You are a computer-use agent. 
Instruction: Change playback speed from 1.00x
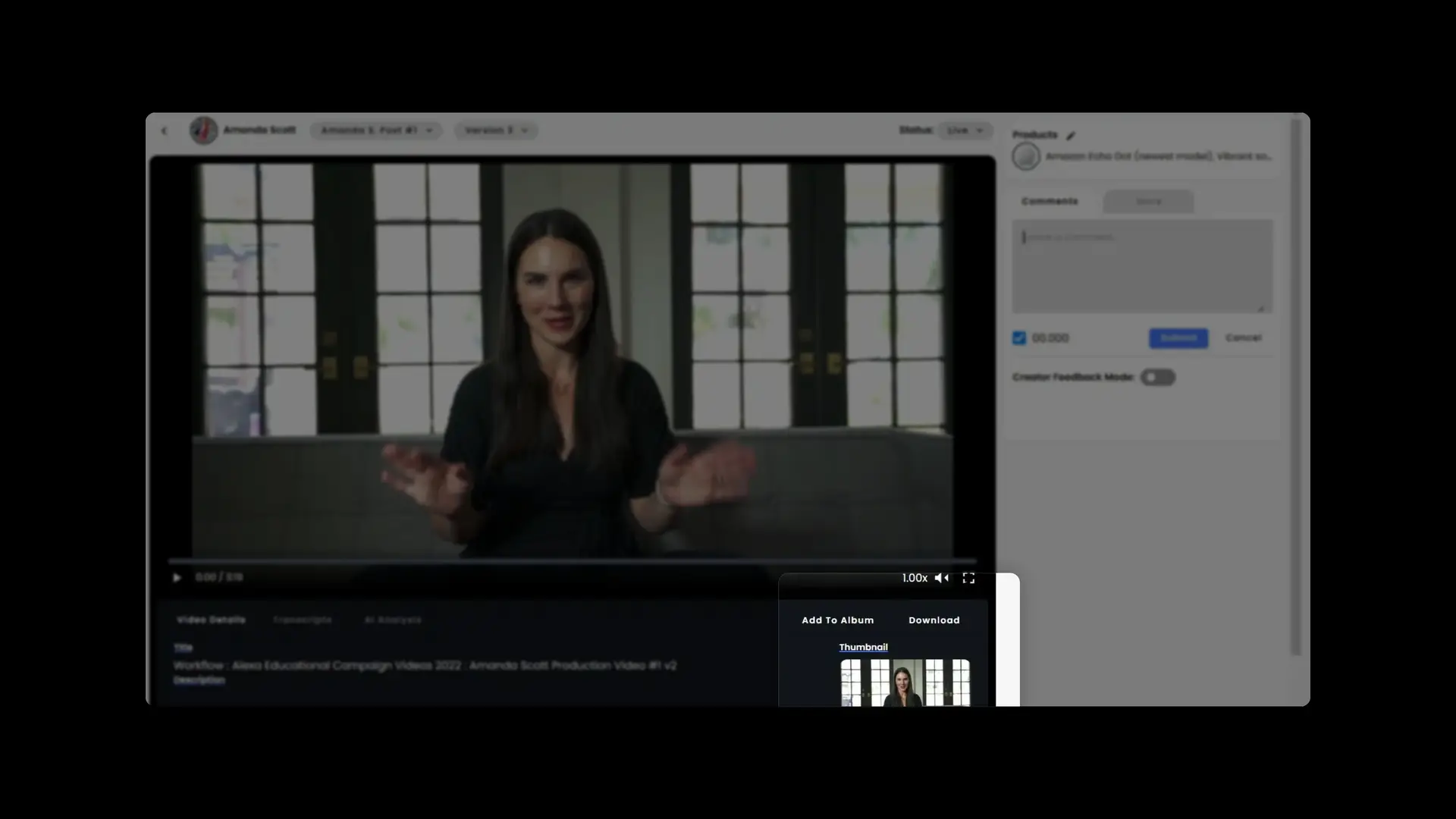(x=914, y=577)
